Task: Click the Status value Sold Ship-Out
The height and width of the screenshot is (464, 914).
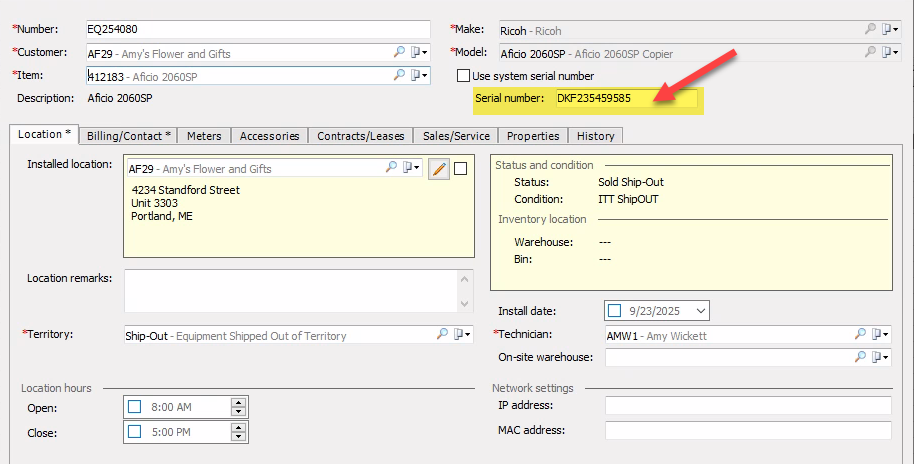Action: coord(631,182)
